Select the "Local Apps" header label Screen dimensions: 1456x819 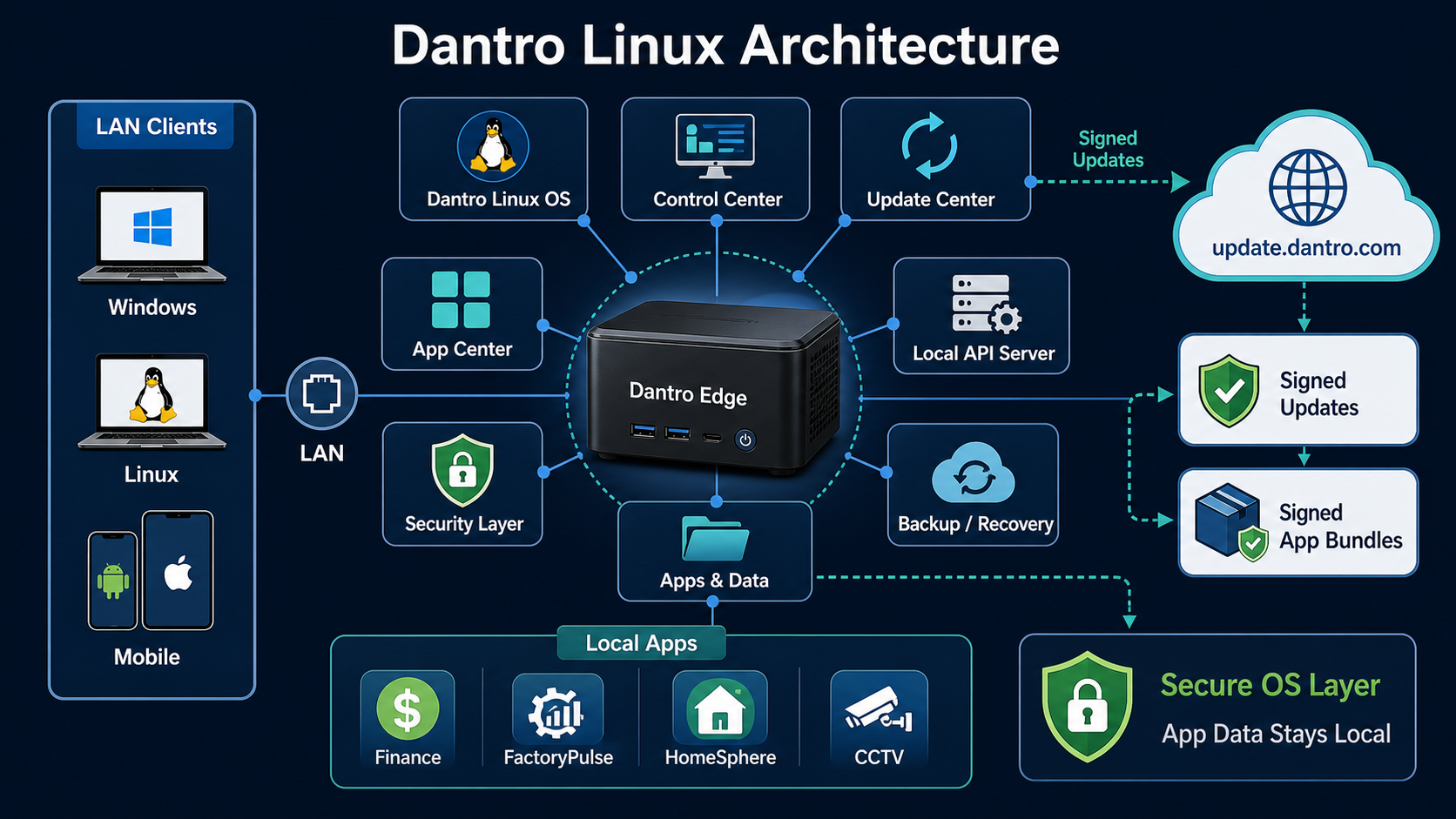[x=642, y=643]
